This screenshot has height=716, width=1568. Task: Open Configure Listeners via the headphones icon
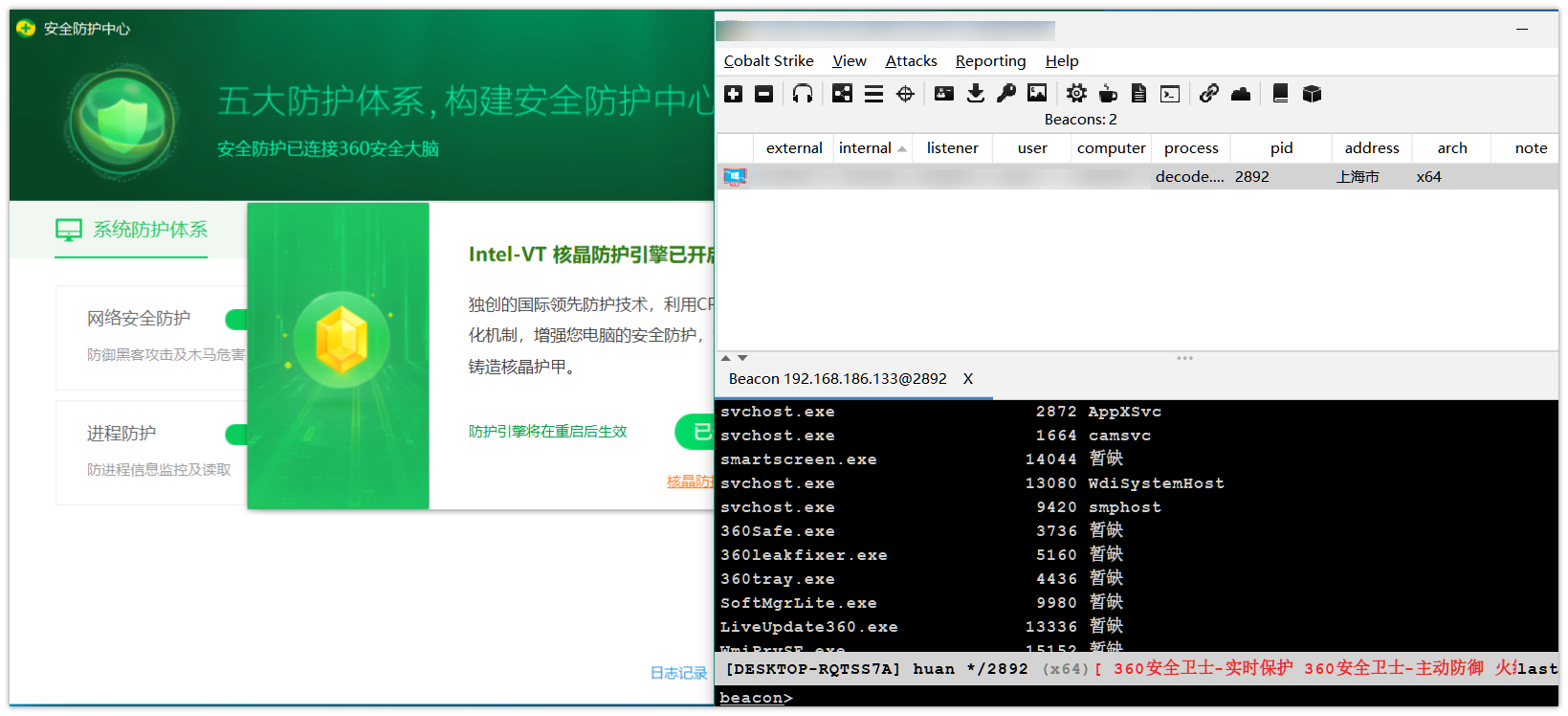click(803, 94)
